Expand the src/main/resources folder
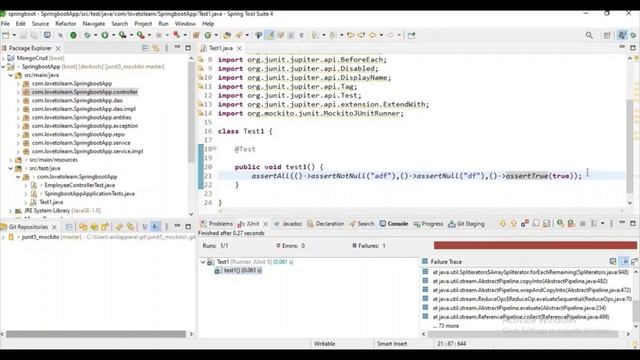 coord(11,160)
